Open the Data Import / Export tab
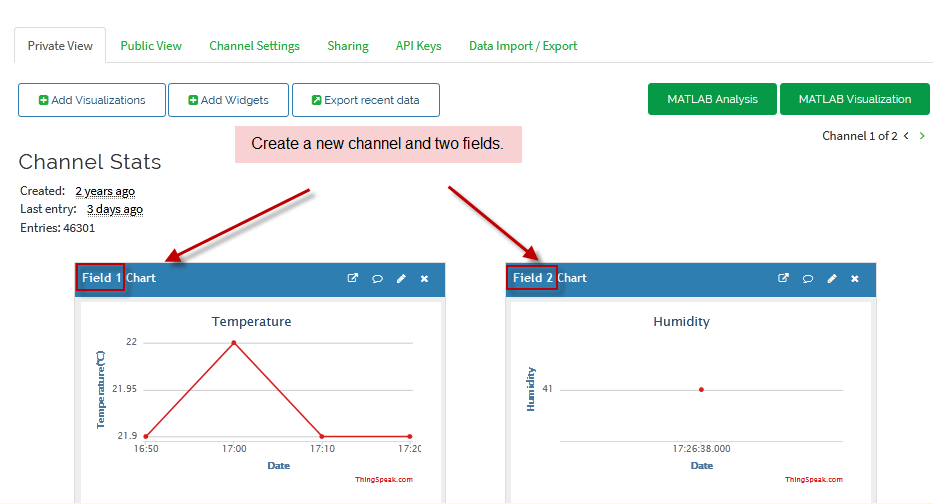 point(523,46)
